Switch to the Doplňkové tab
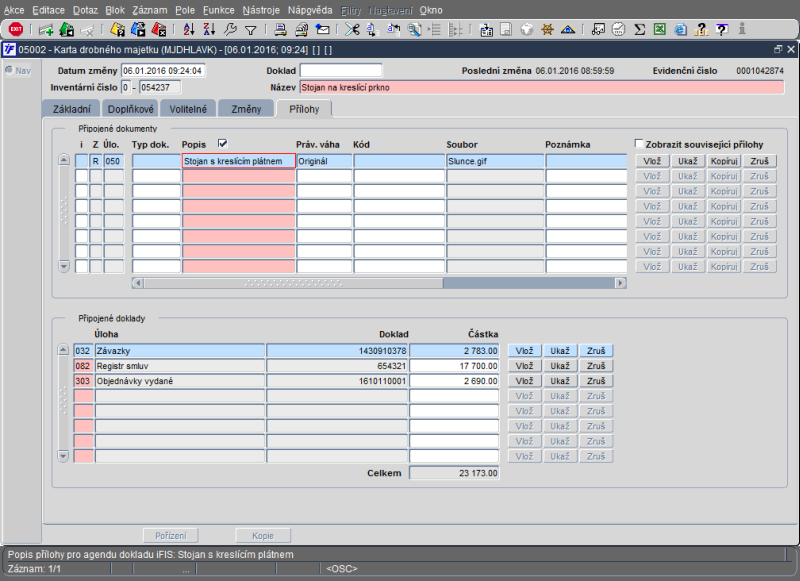The width and height of the screenshot is (800, 581). [131, 109]
